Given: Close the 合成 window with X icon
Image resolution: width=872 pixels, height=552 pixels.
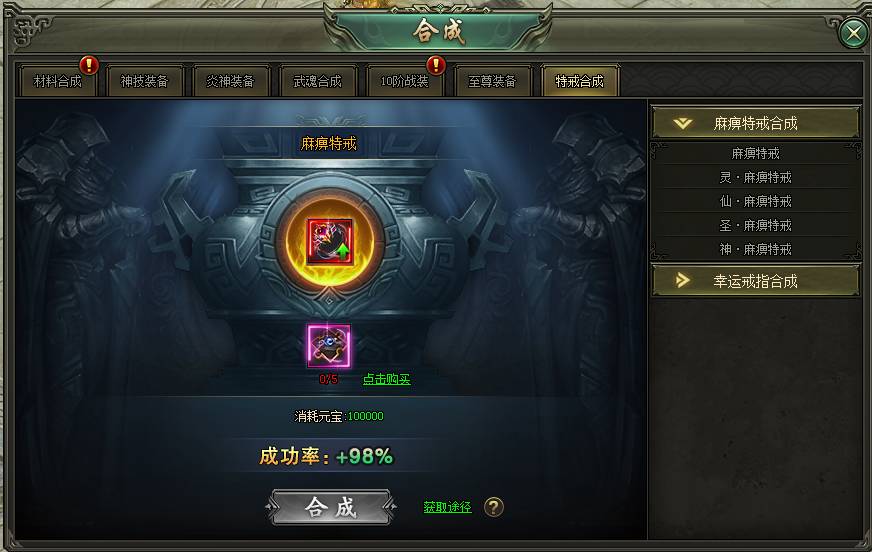Looking at the screenshot, I should pyautogui.click(x=854, y=33).
